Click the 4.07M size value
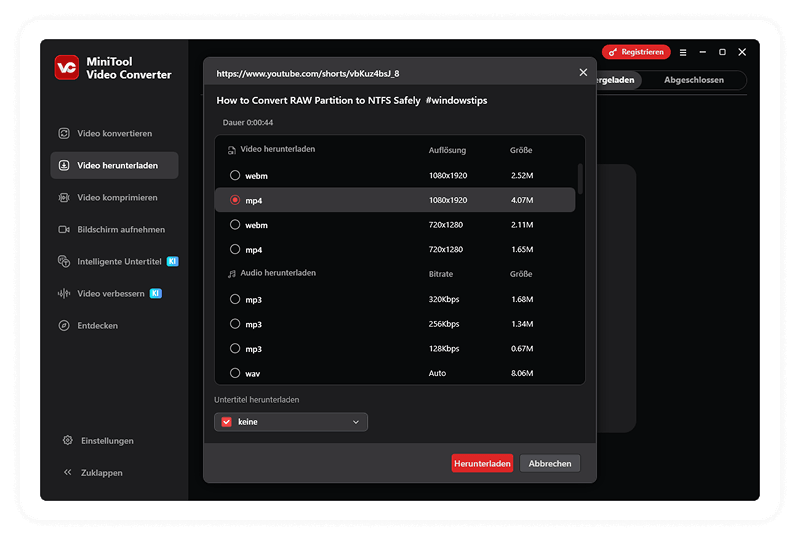Image resolution: width=800 pixels, height=540 pixels. click(x=522, y=200)
